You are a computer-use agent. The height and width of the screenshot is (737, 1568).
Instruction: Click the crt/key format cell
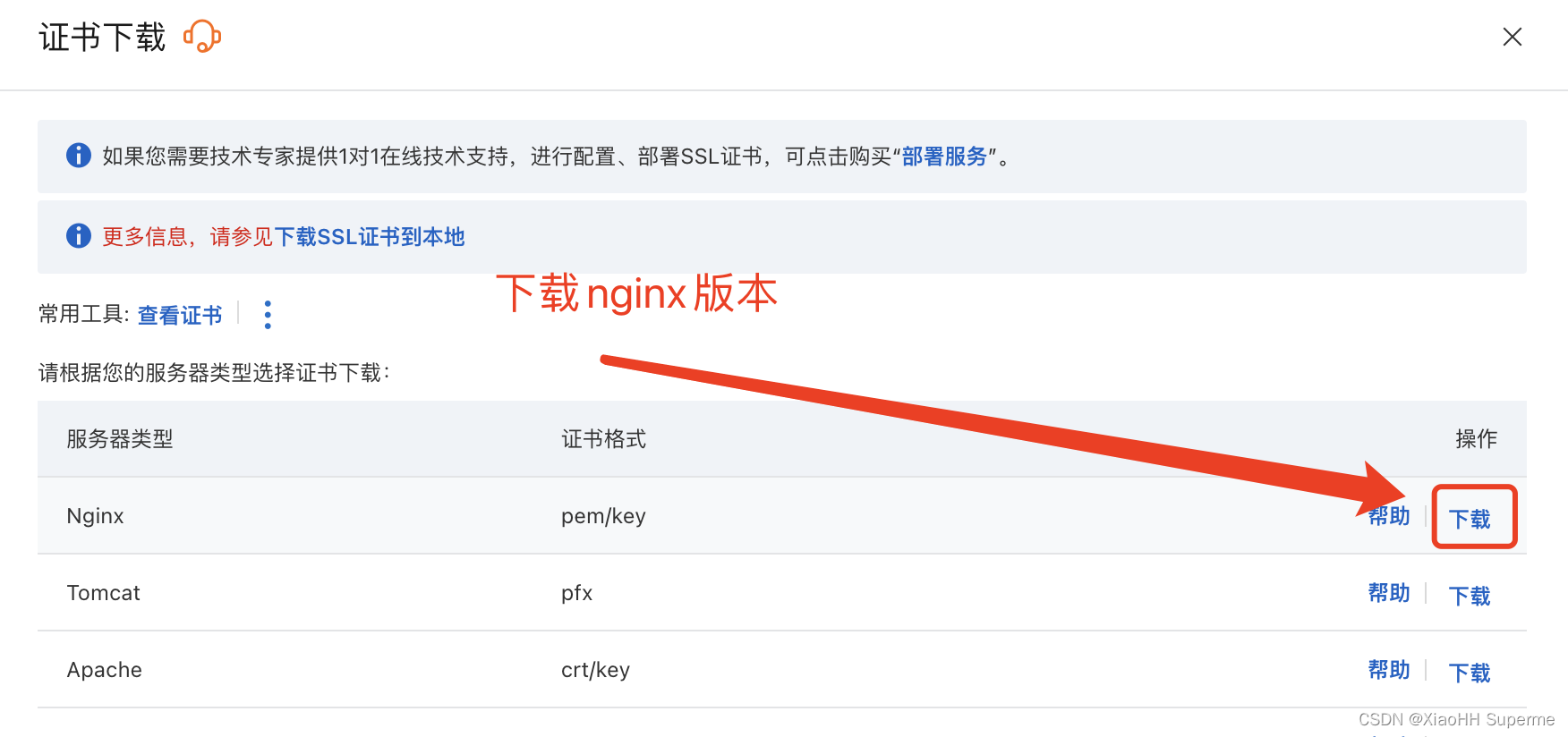596,670
